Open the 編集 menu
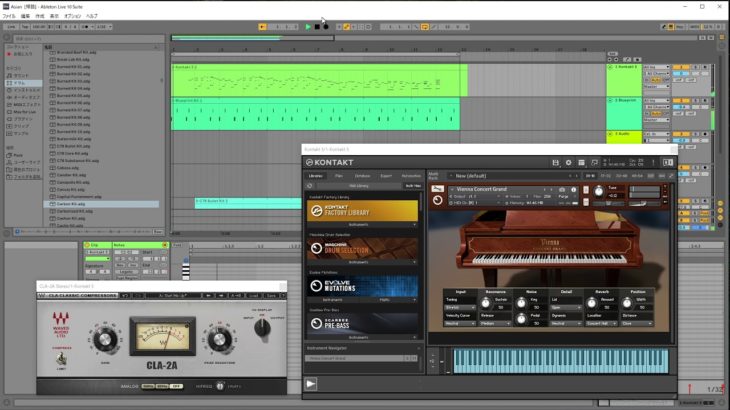The image size is (730, 410). point(25,16)
